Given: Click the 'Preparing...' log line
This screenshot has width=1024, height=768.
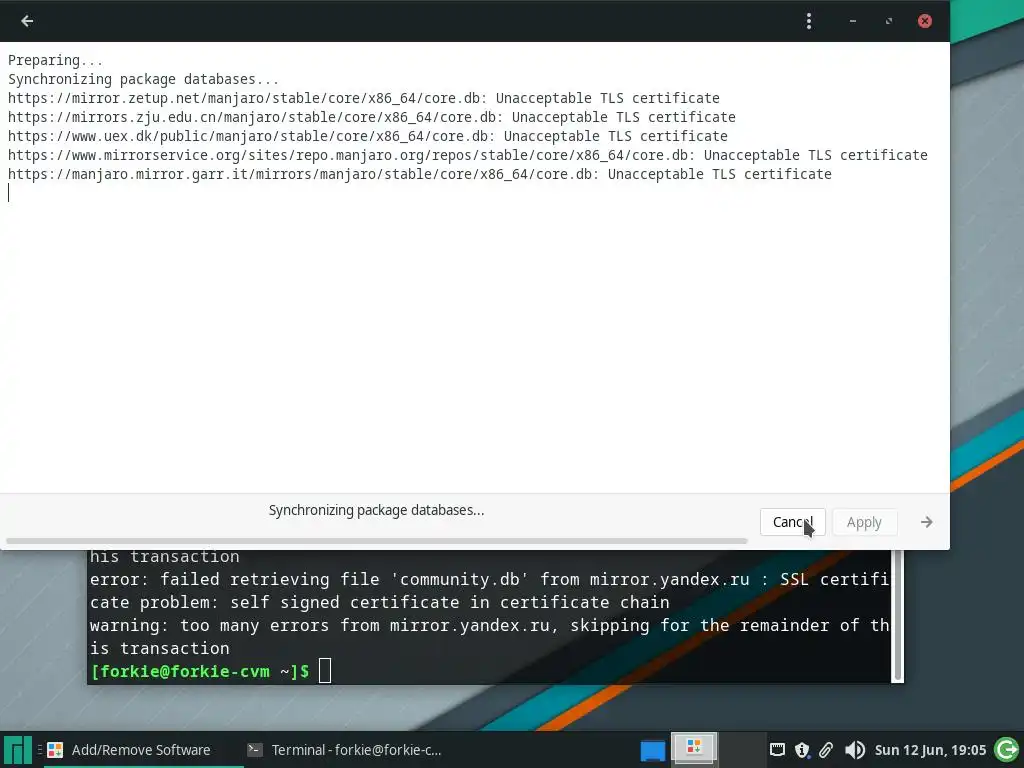Looking at the screenshot, I should [55, 60].
